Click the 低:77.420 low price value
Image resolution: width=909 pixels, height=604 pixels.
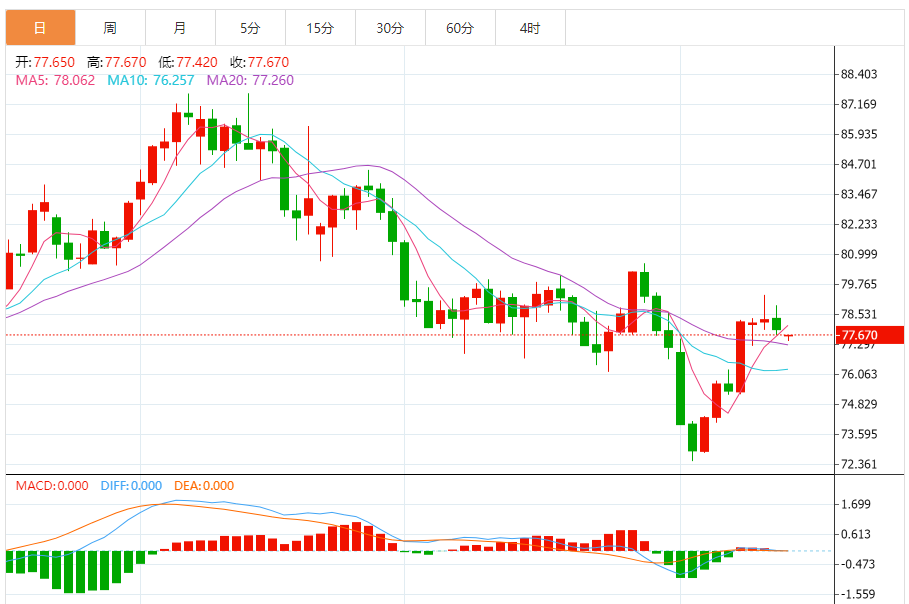click(188, 62)
